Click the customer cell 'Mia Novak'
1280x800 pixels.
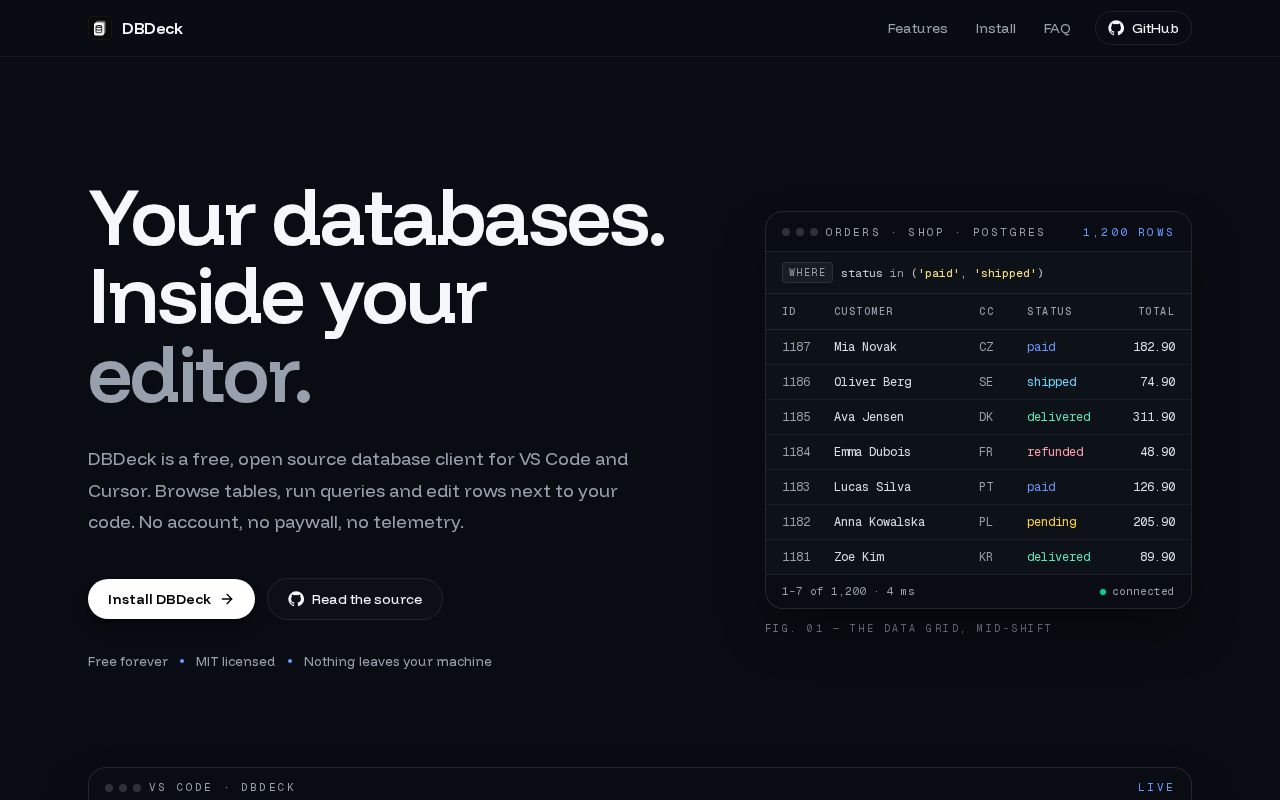tap(865, 347)
